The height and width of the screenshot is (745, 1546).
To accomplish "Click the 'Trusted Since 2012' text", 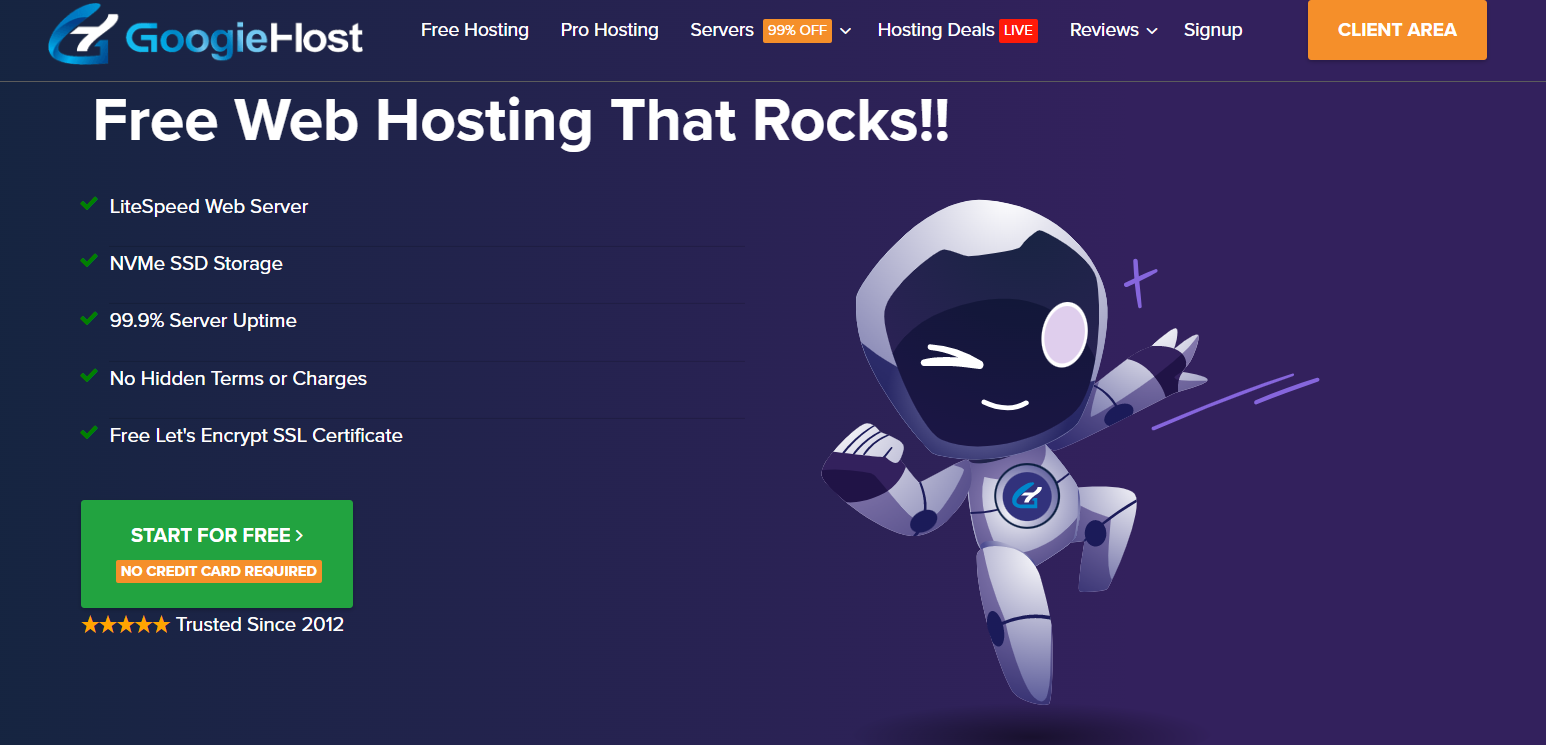I will 260,625.
